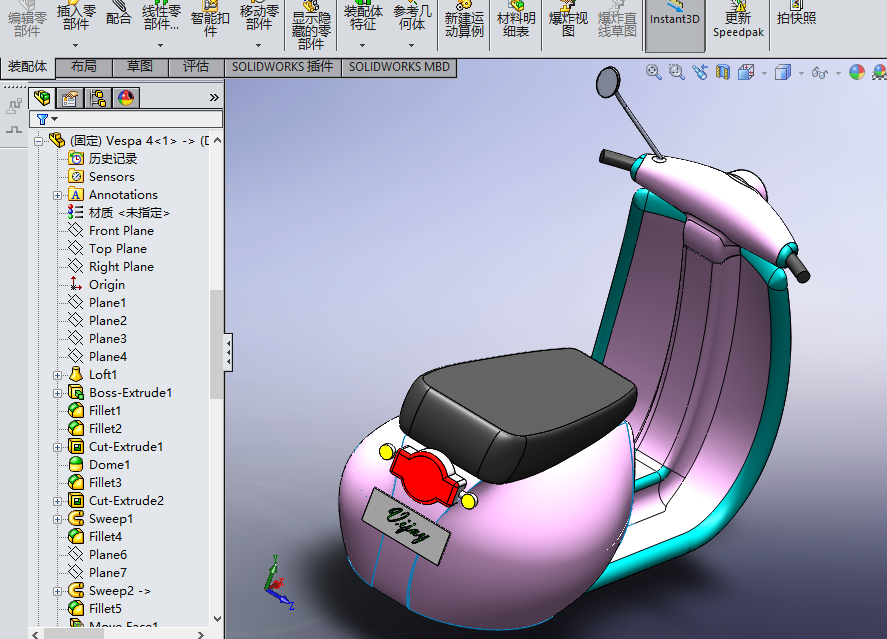Open the Move Component dropdown arrow
887x639 pixels.
click(x=259, y=45)
